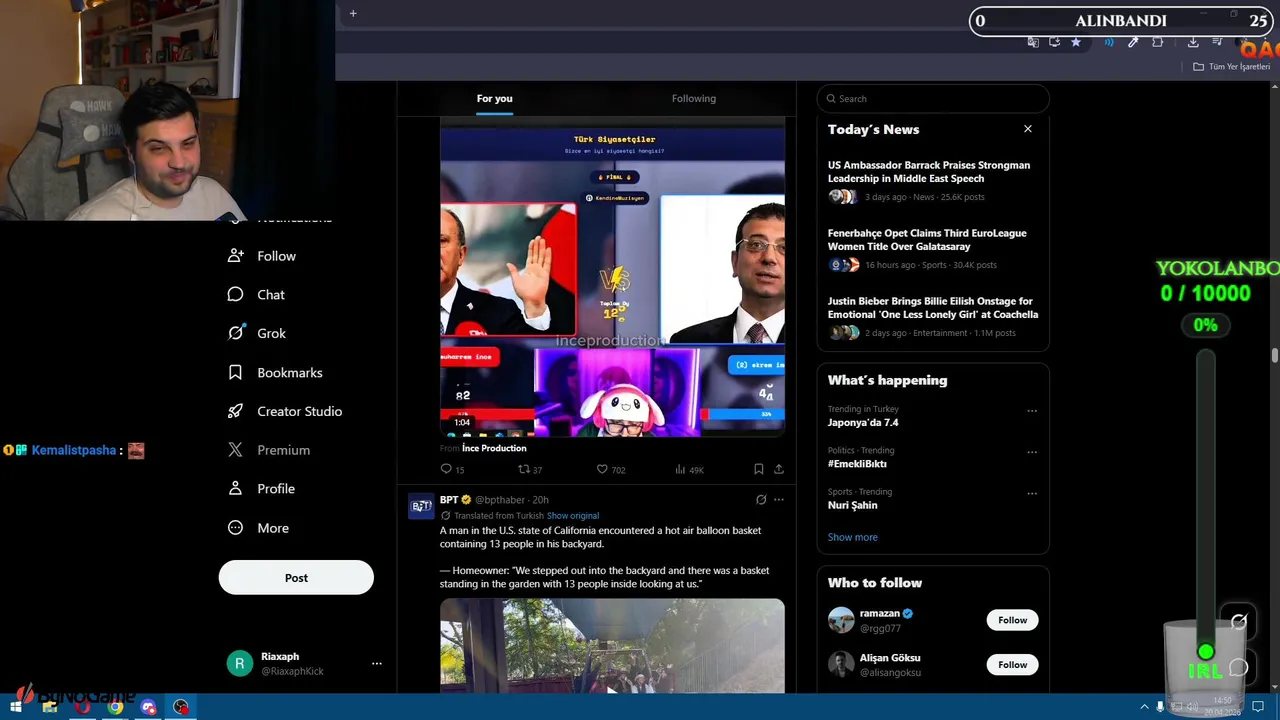
Task: Open the BPT profile avatar
Action: pos(421,506)
